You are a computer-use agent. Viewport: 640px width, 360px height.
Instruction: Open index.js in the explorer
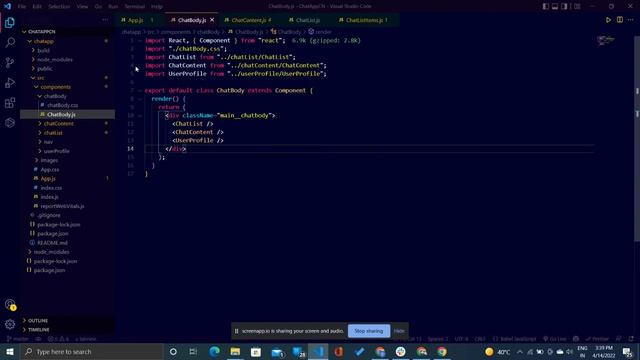tap(49, 197)
